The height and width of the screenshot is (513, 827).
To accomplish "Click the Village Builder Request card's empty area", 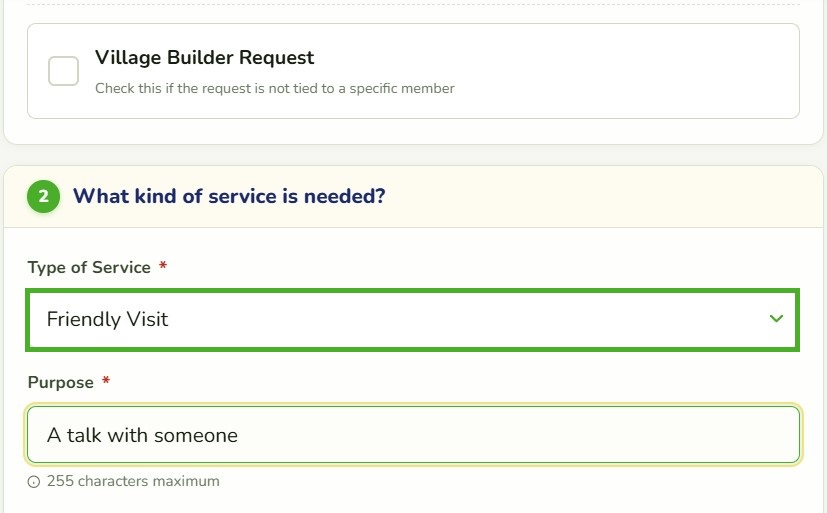I will 607,71.
